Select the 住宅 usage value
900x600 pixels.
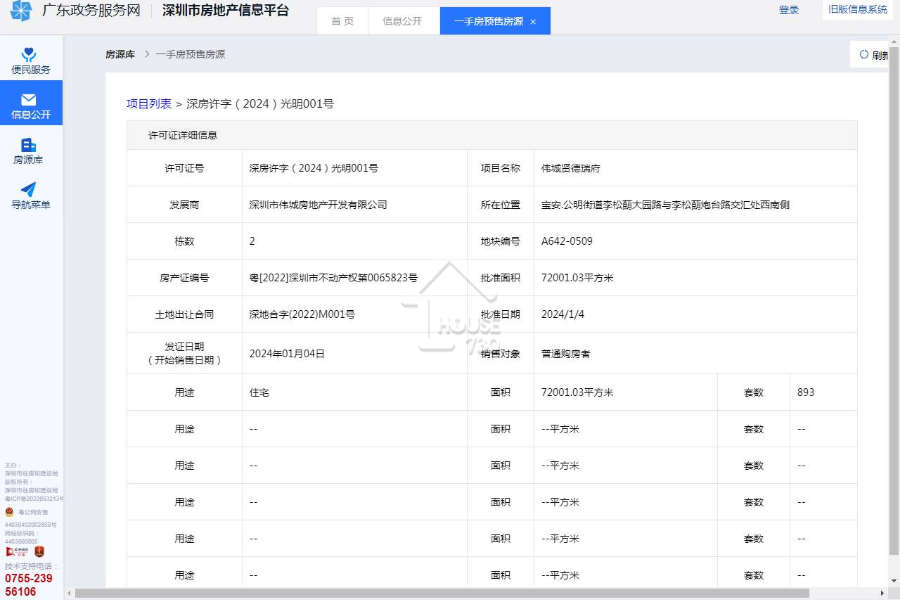(x=259, y=393)
